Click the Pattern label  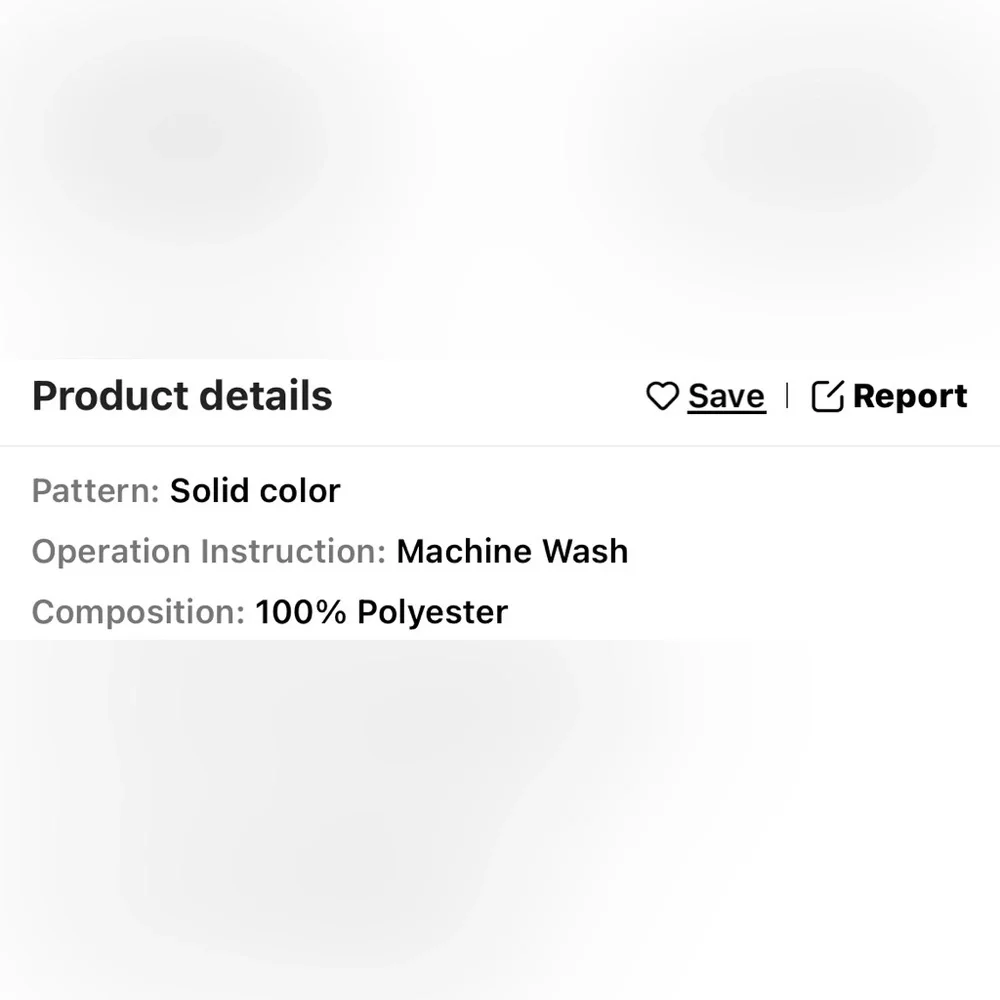[95, 490]
